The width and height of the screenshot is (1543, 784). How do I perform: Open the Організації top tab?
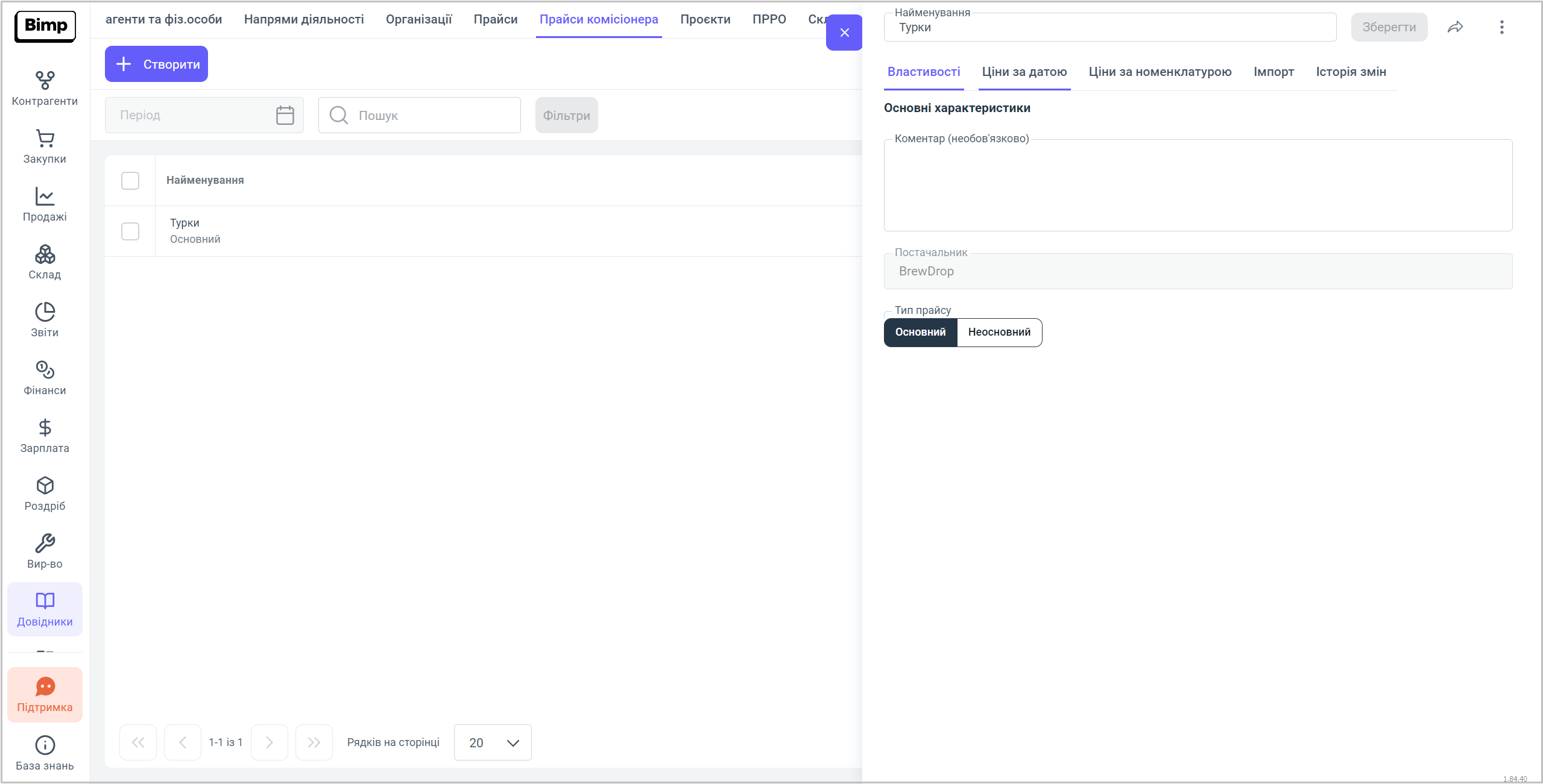(x=418, y=19)
